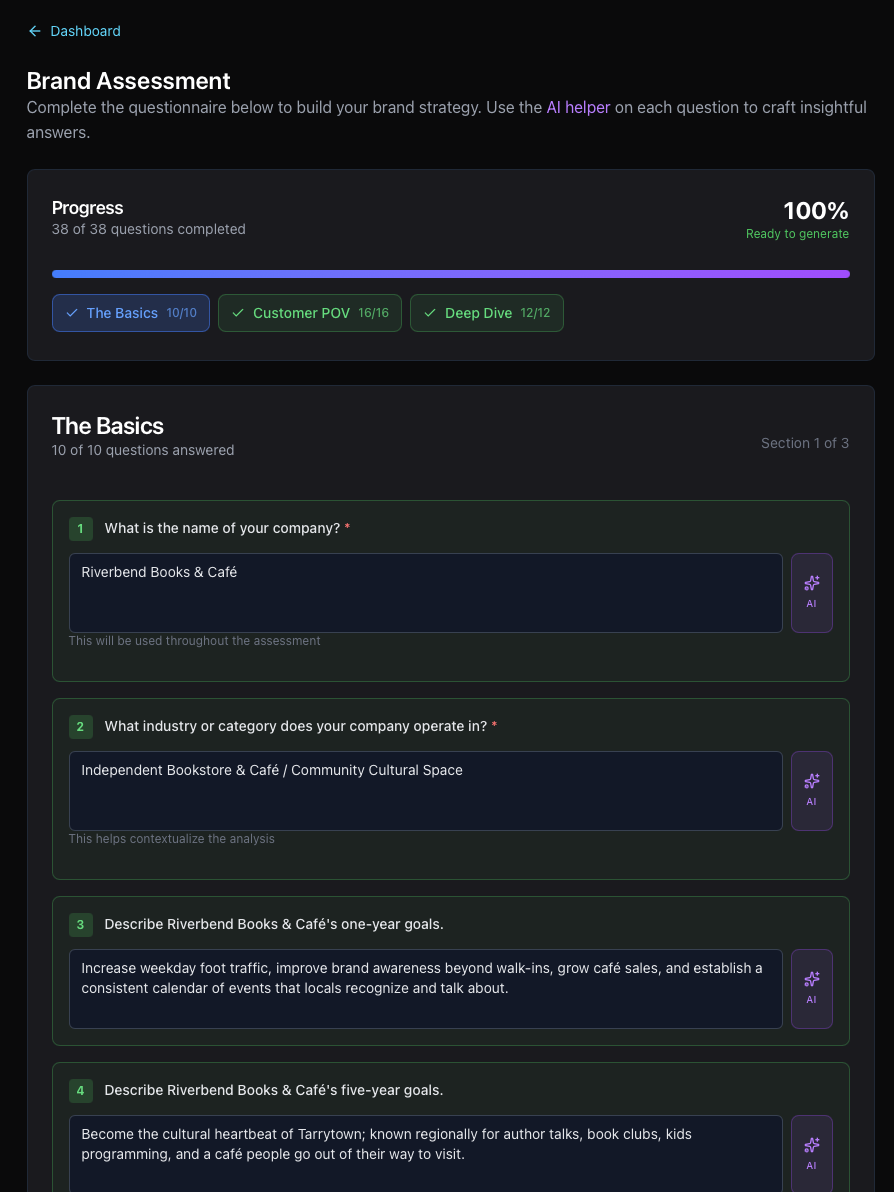Screen dimensions: 894x1192
Task: Click the AI helper link in description
Action: coord(578,107)
